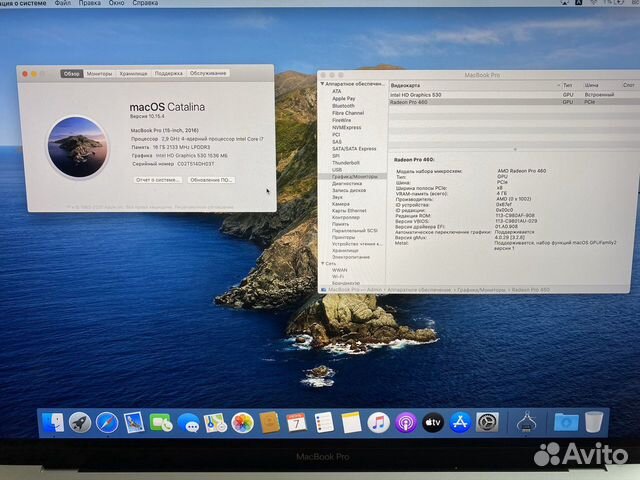Open the Окно menu
Viewport: 640px width, 480px height.
116,3
